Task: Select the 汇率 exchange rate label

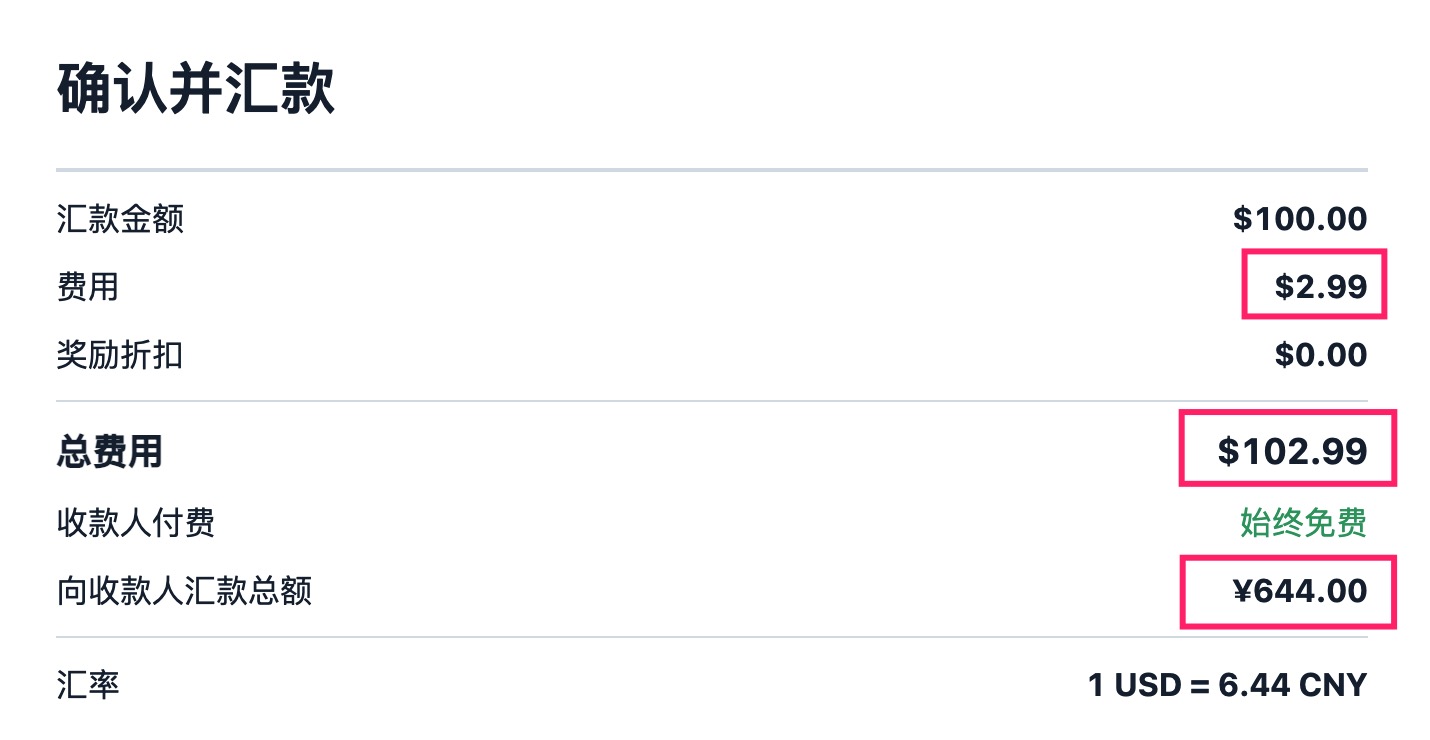Action: point(88,685)
